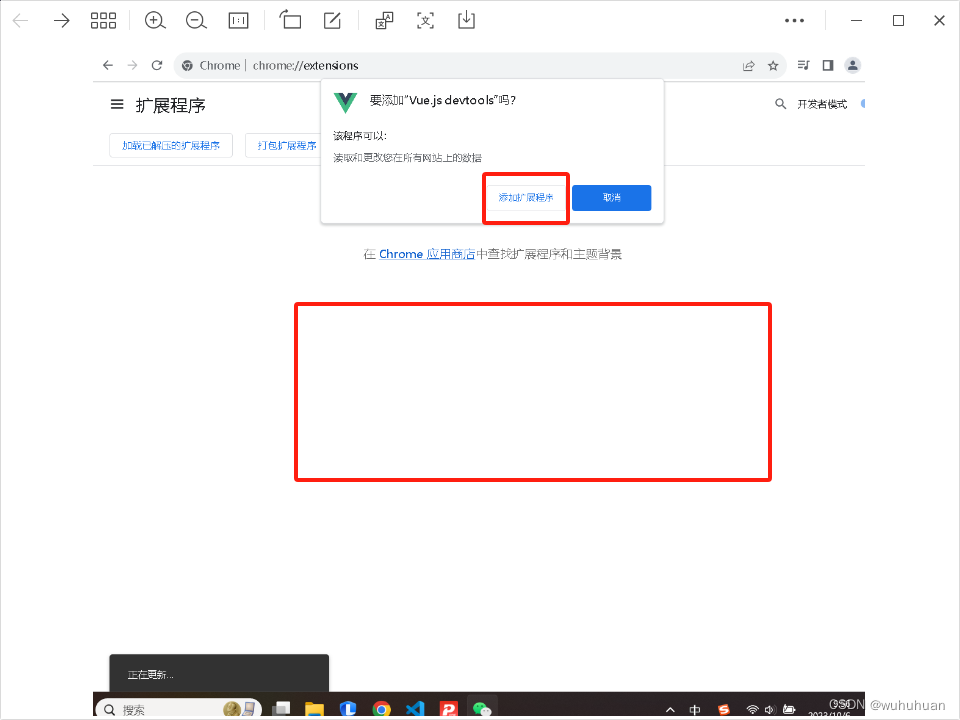Set image to 1:1 actual size
The image size is (960, 720).
pos(238,21)
